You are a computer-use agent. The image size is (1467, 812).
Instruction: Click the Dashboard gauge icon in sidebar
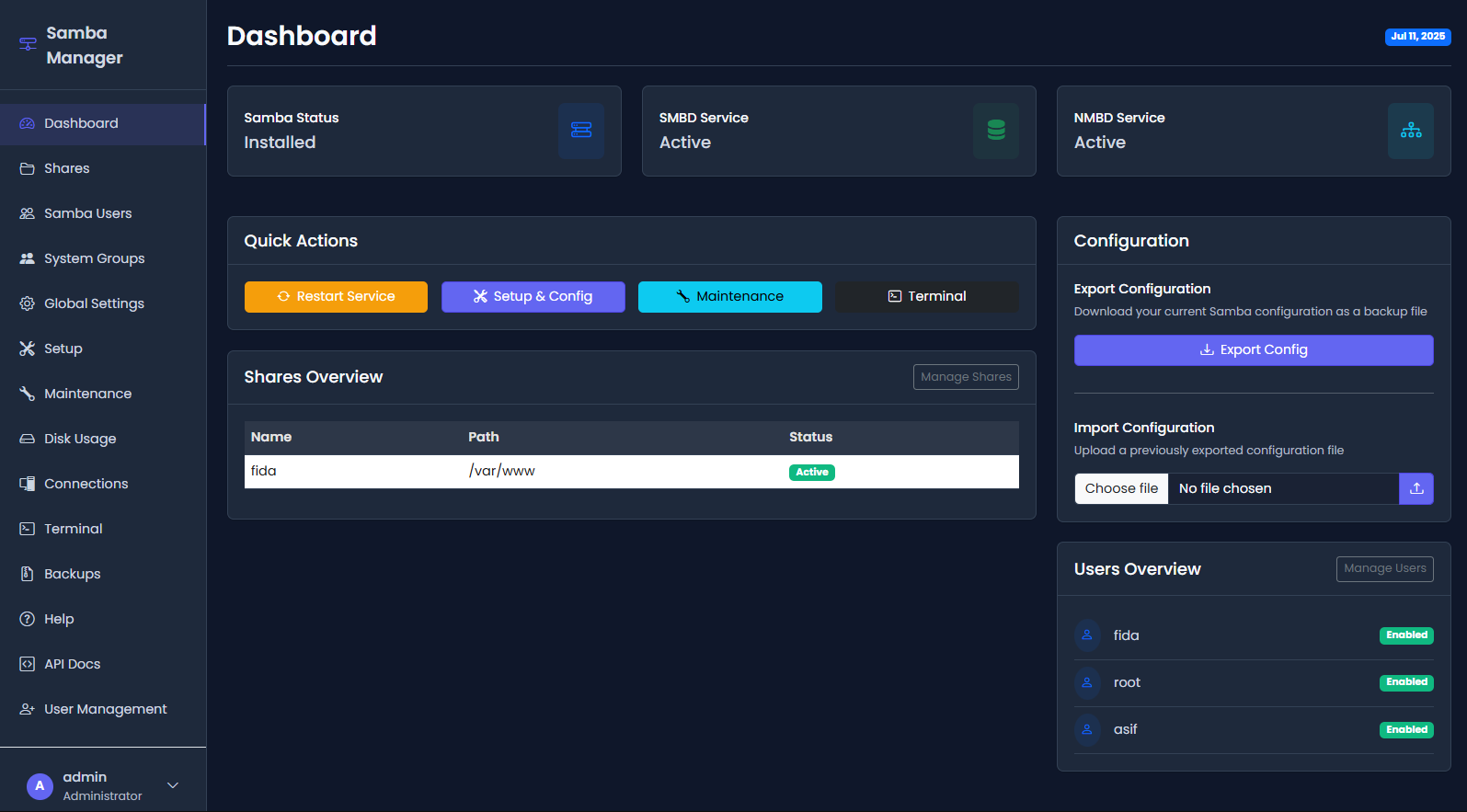28,123
